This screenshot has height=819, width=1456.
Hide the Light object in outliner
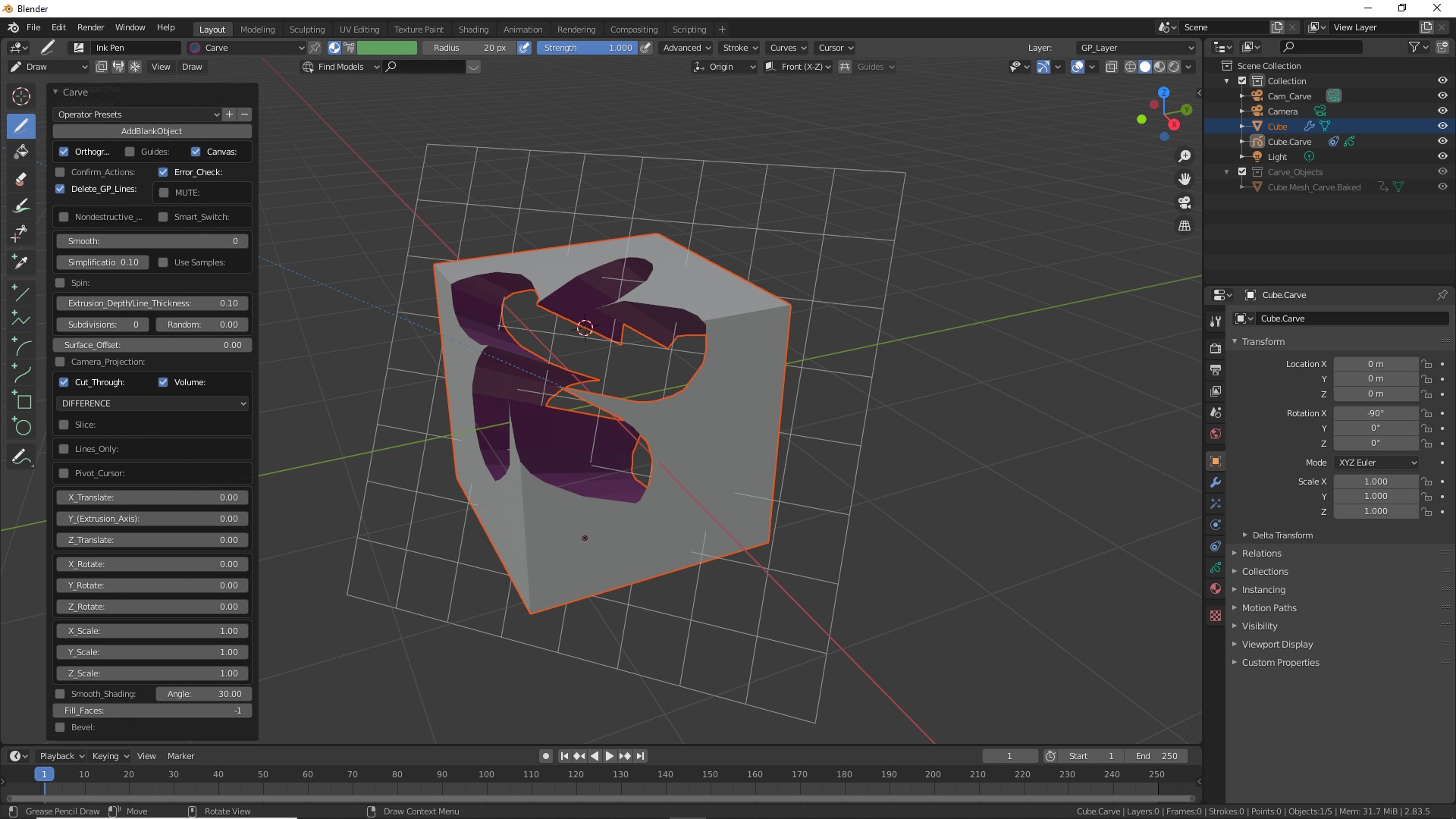1442,156
